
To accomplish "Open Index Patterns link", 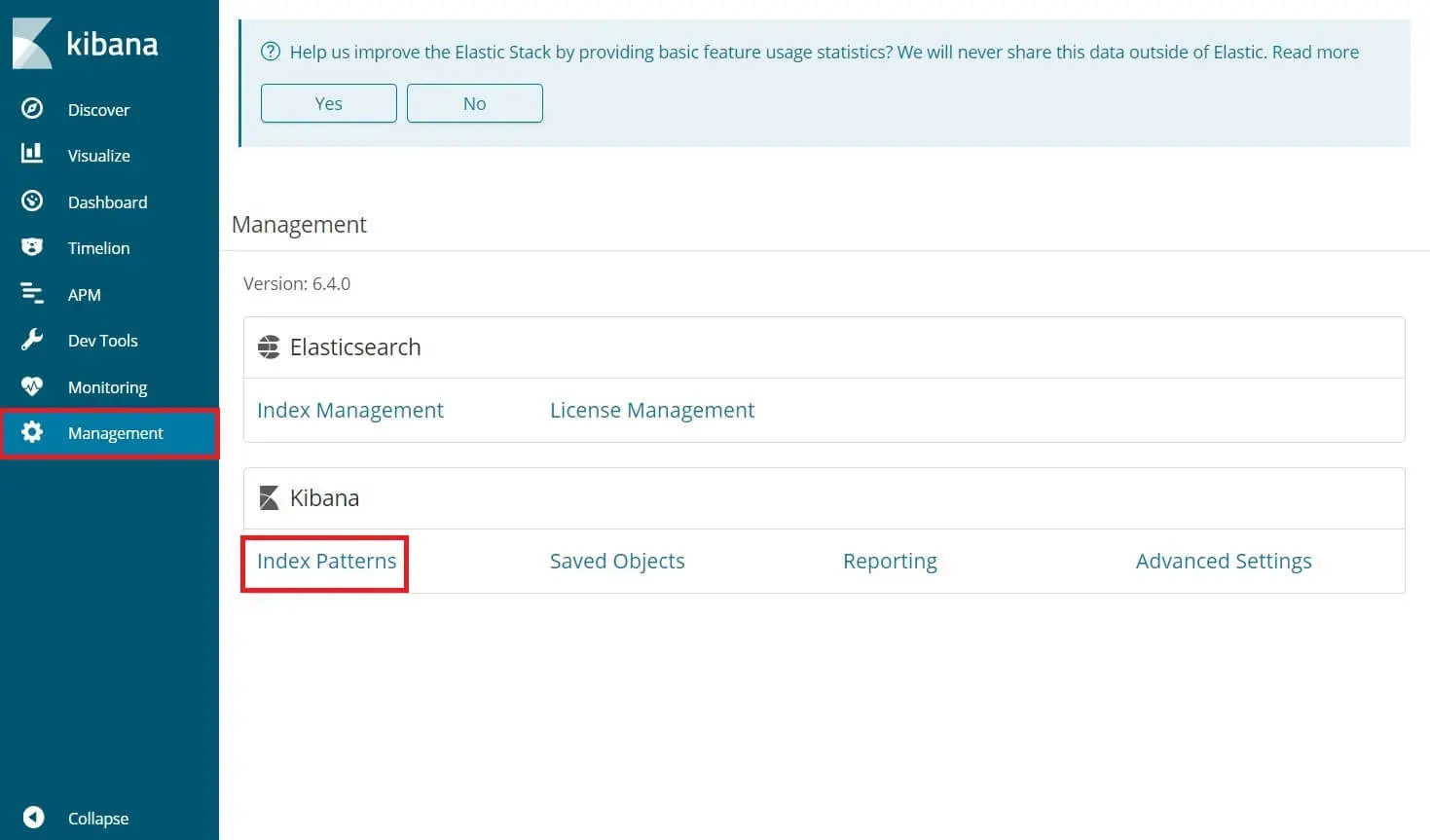I will tap(326, 561).
